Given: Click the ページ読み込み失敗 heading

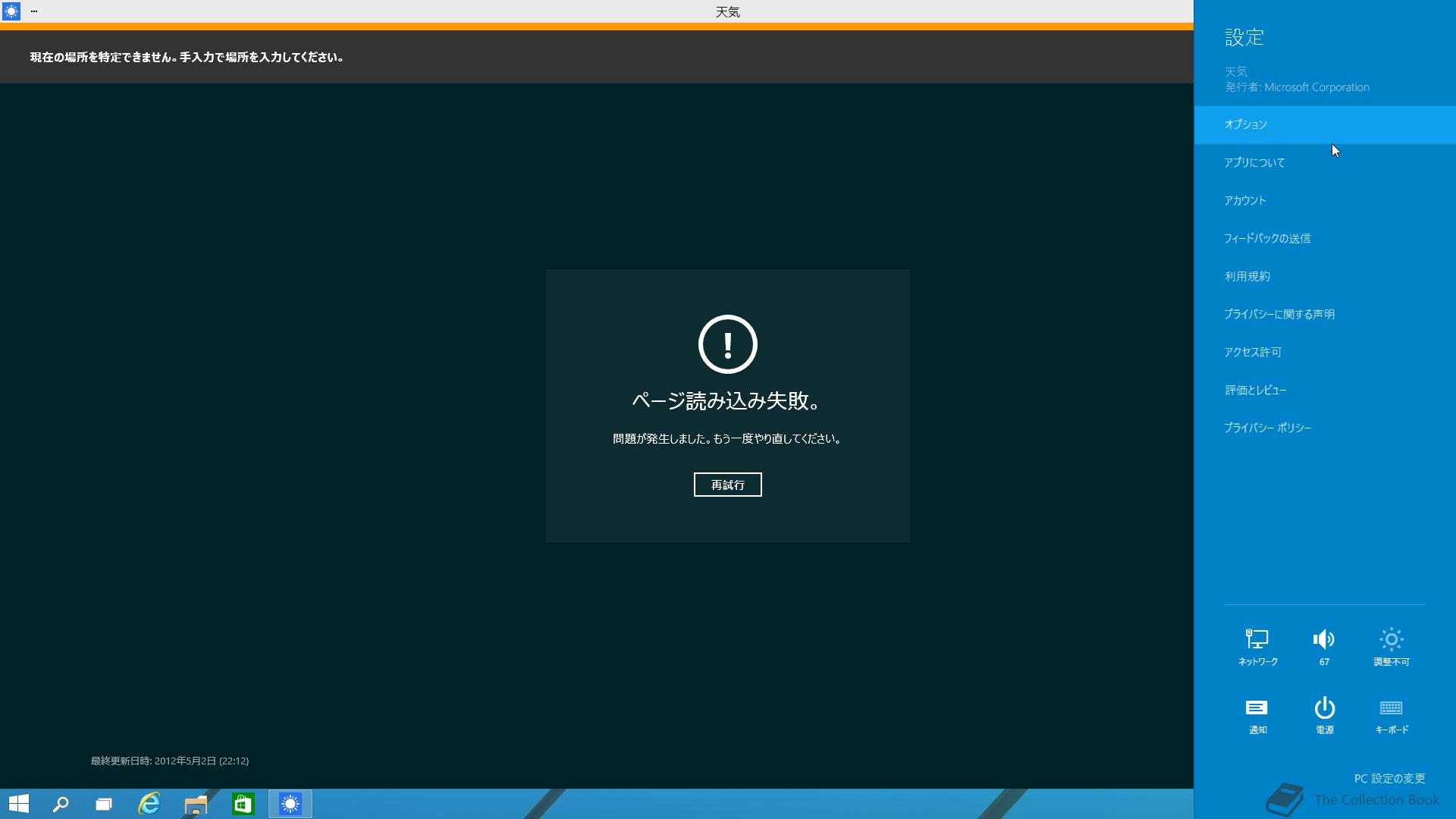Looking at the screenshot, I should tap(728, 400).
